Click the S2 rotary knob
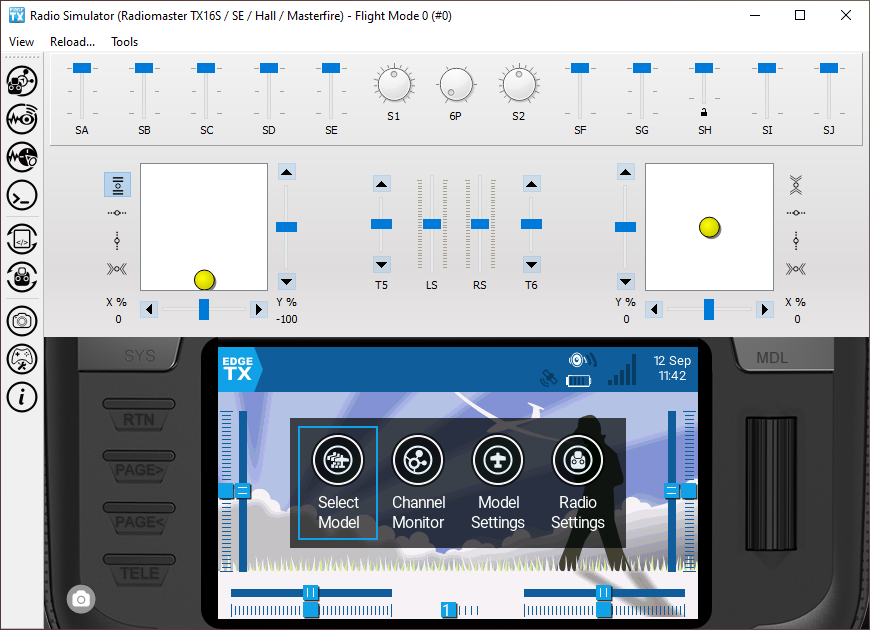This screenshot has width=870, height=630. [x=519, y=84]
